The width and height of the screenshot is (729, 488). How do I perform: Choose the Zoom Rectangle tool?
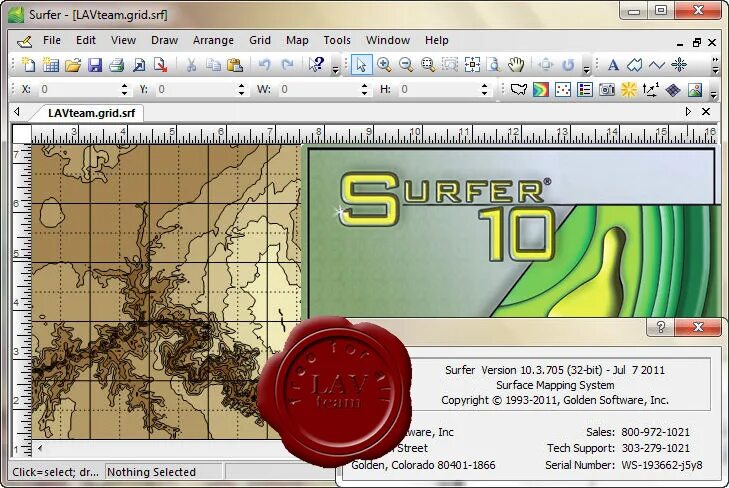(x=428, y=65)
